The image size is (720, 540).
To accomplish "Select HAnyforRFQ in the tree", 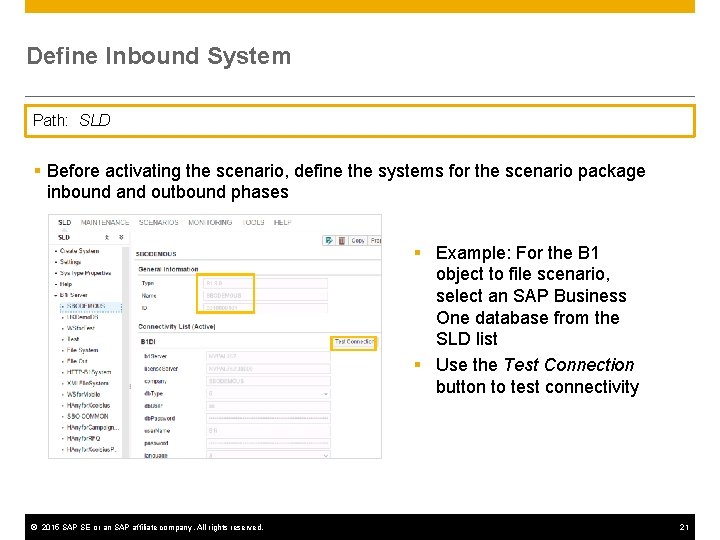I will point(83,439).
